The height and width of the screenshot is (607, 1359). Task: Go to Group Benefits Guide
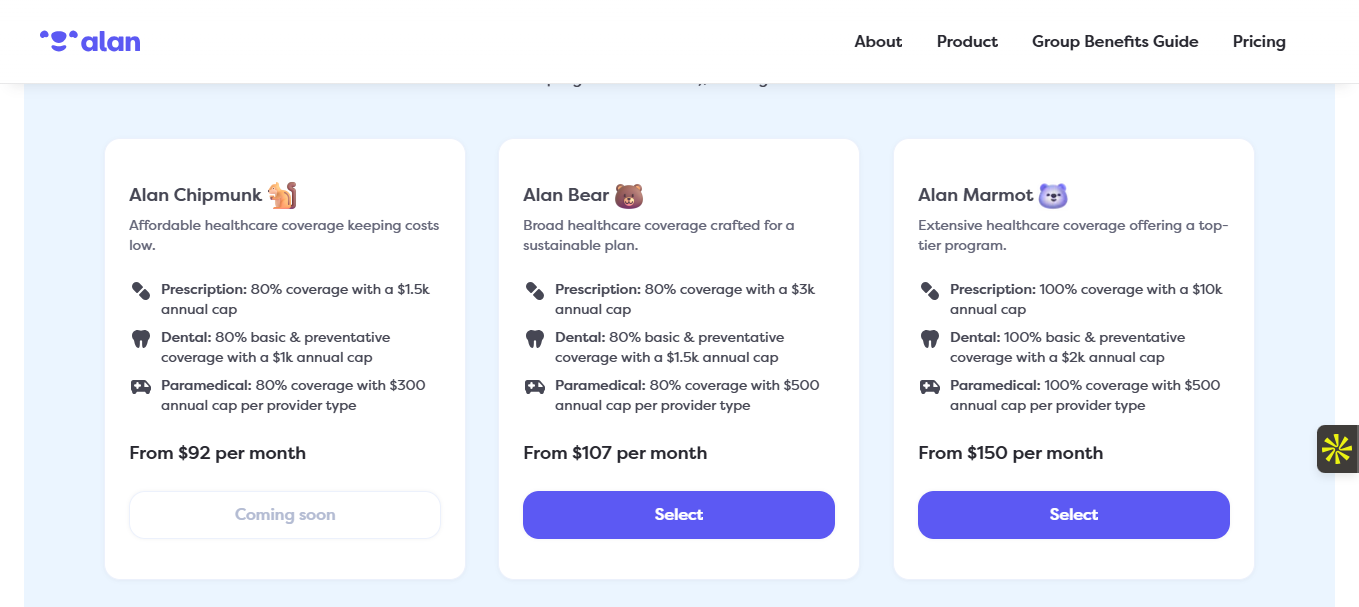1115,41
